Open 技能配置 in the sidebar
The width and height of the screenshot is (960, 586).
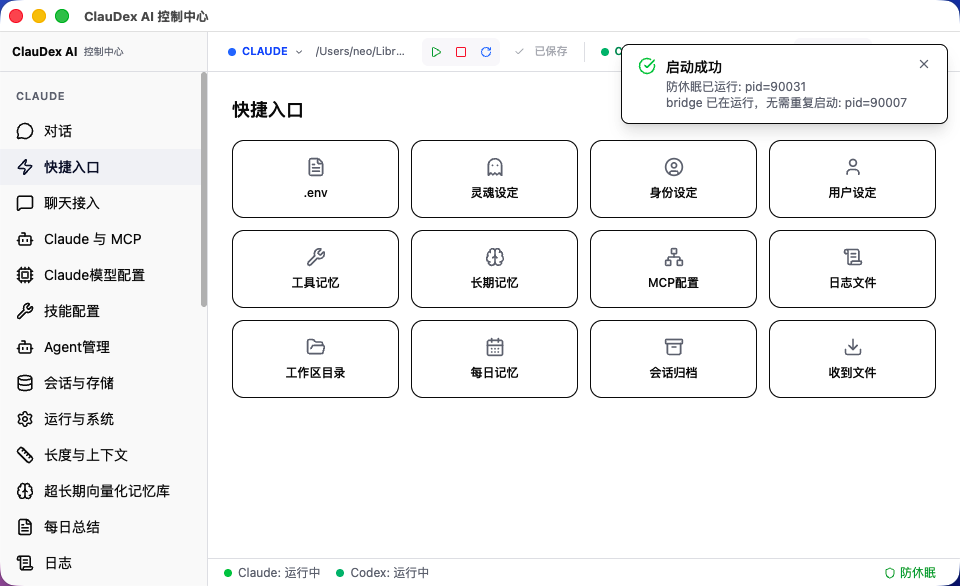click(100, 311)
